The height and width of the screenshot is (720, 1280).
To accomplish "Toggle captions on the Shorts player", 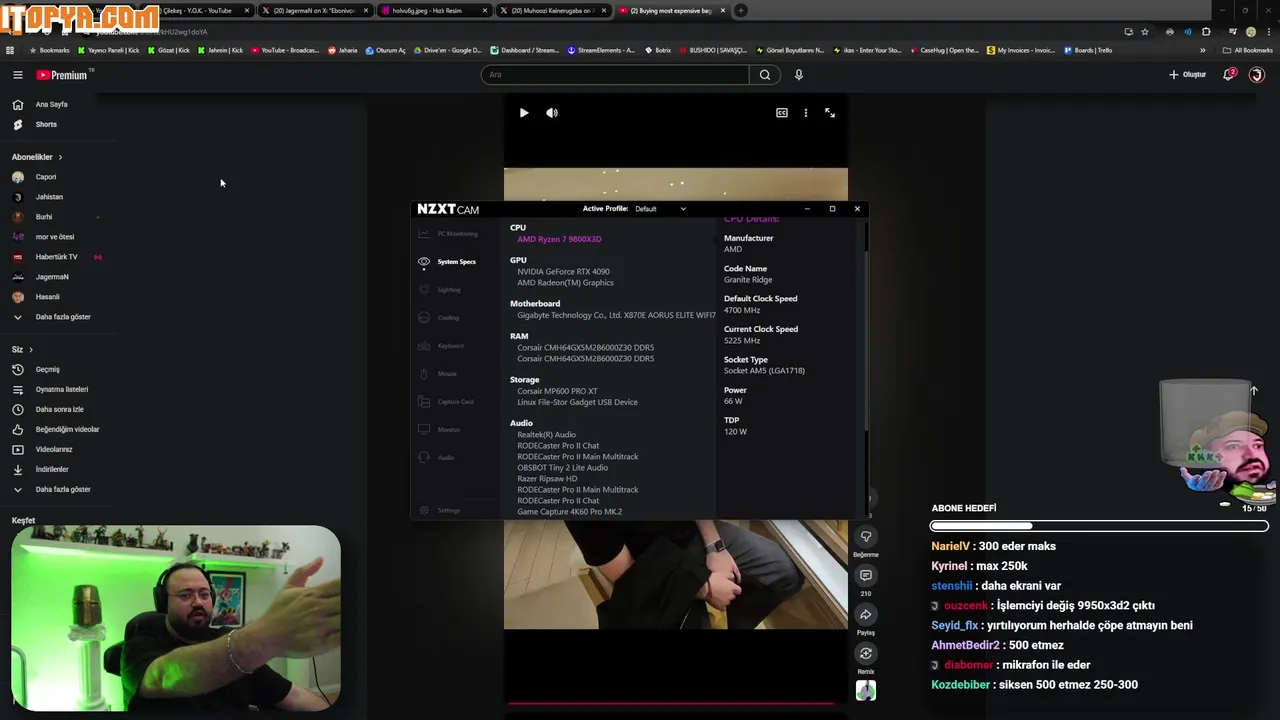I will (782, 113).
